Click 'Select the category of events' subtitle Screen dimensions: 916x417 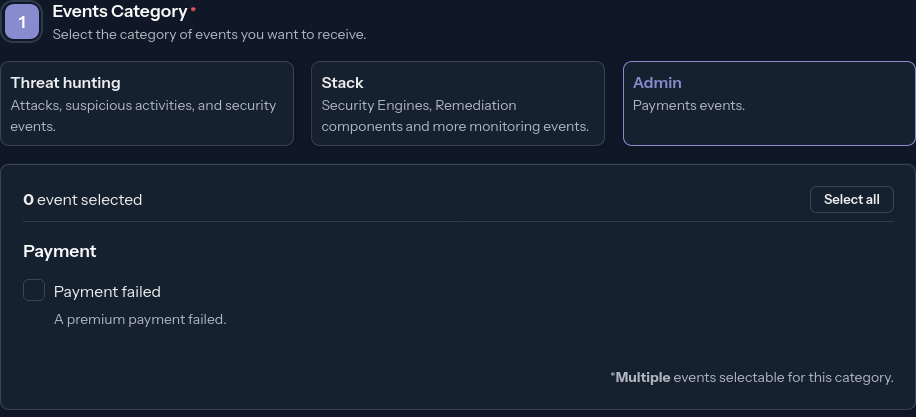tap(209, 34)
